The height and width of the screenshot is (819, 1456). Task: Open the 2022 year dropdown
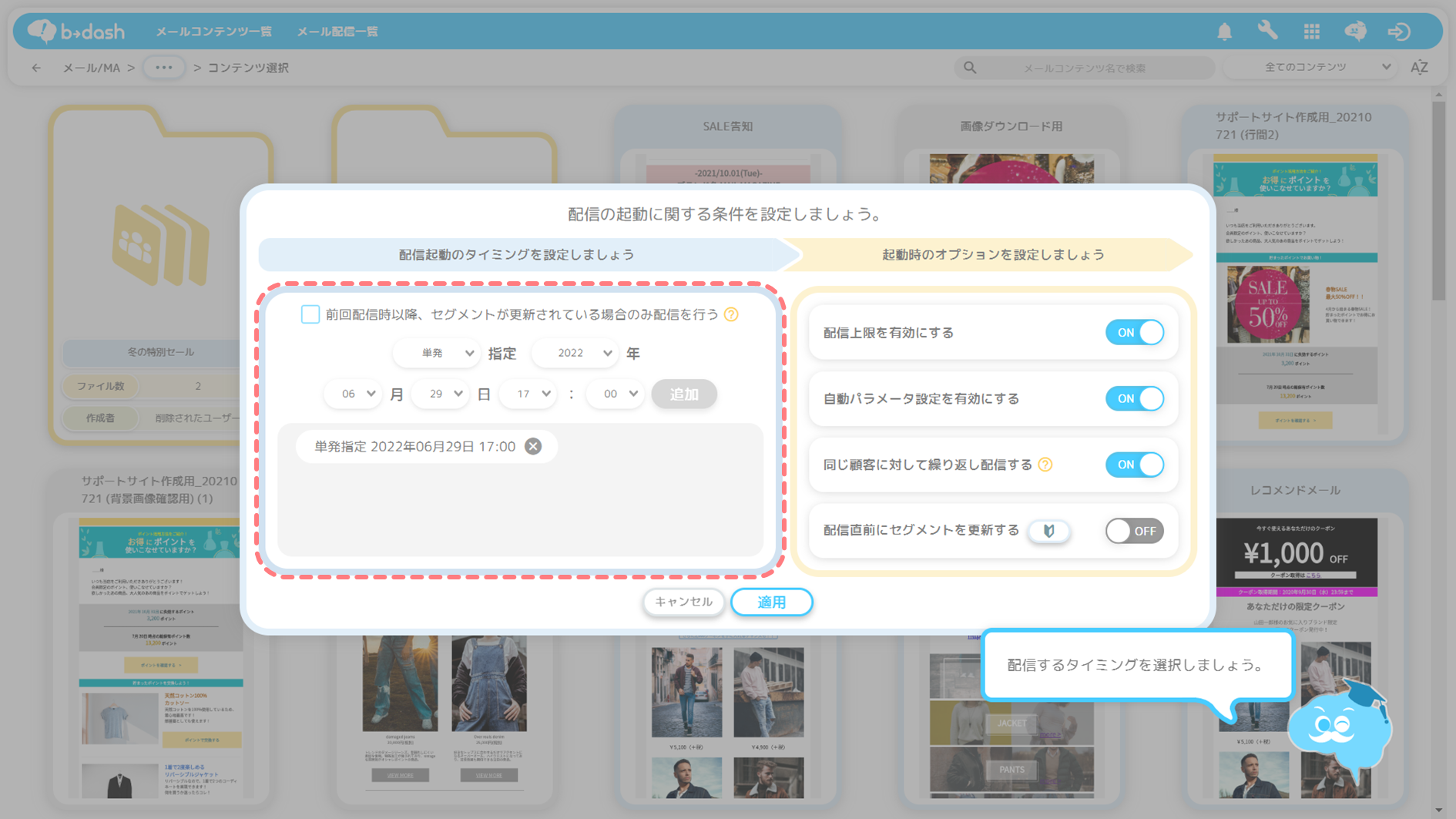pyautogui.click(x=575, y=353)
